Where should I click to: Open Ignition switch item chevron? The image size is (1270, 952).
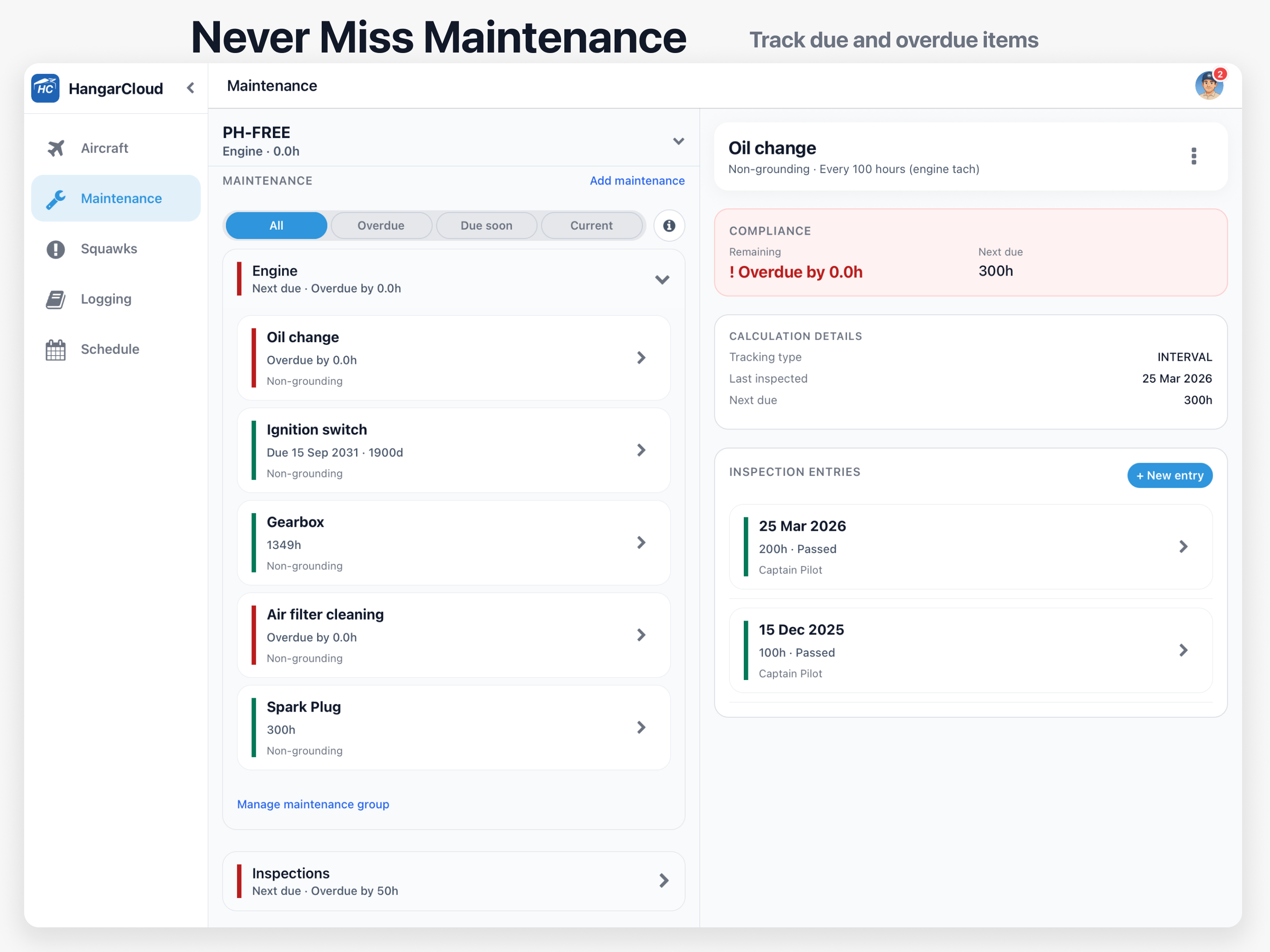pyautogui.click(x=642, y=450)
